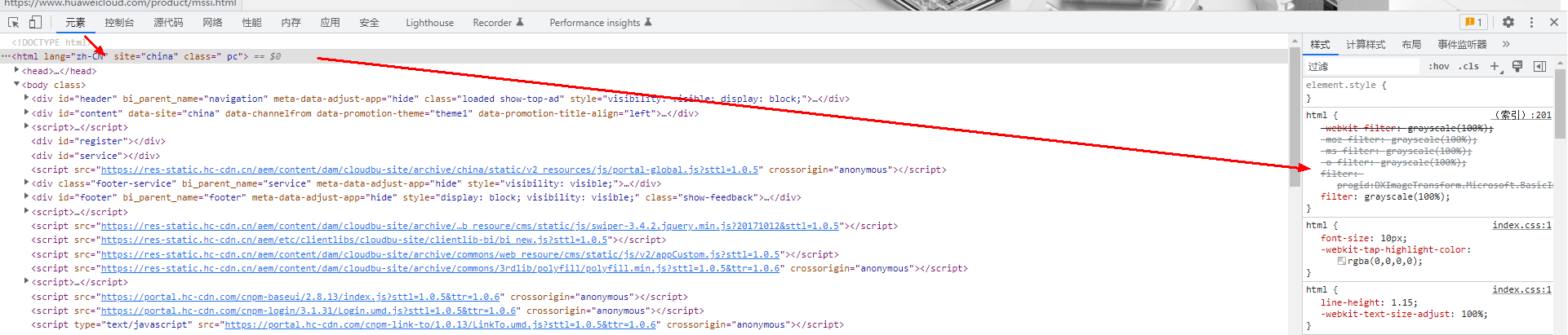Open the portal-global.js script link

[x=429, y=170]
